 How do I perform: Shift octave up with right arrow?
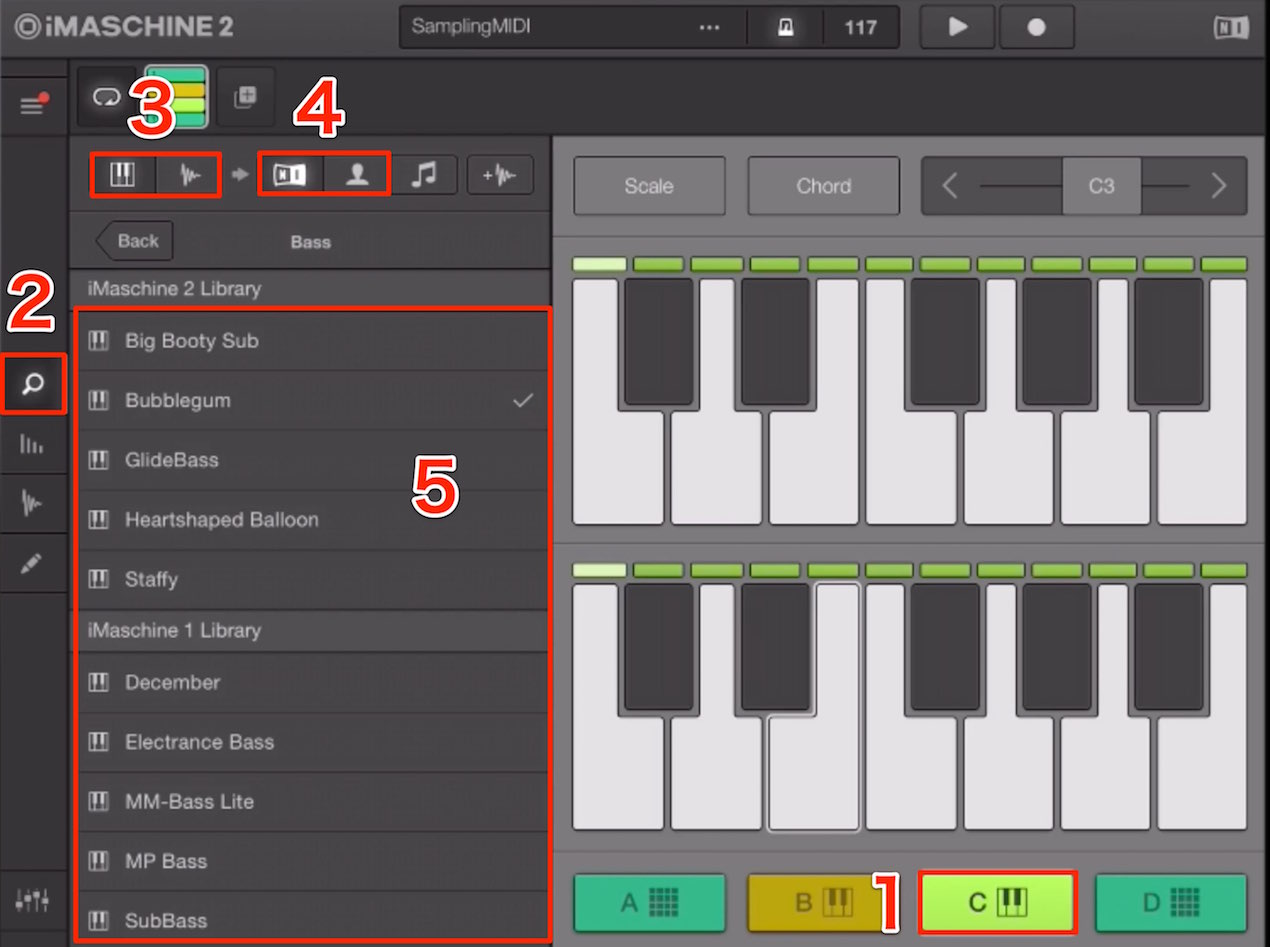click(1218, 186)
